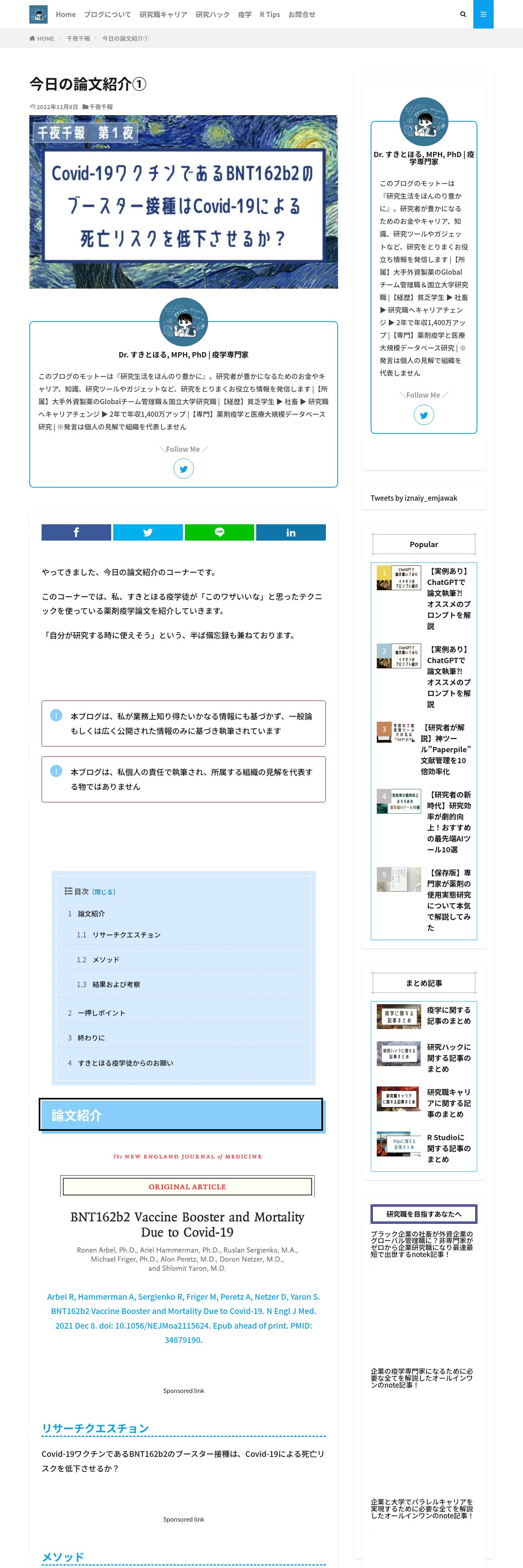This screenshot has height=1568, width=523.
Task: Jump to リサーチクエスチョン in table of contents
Action: tap(127, 935)
